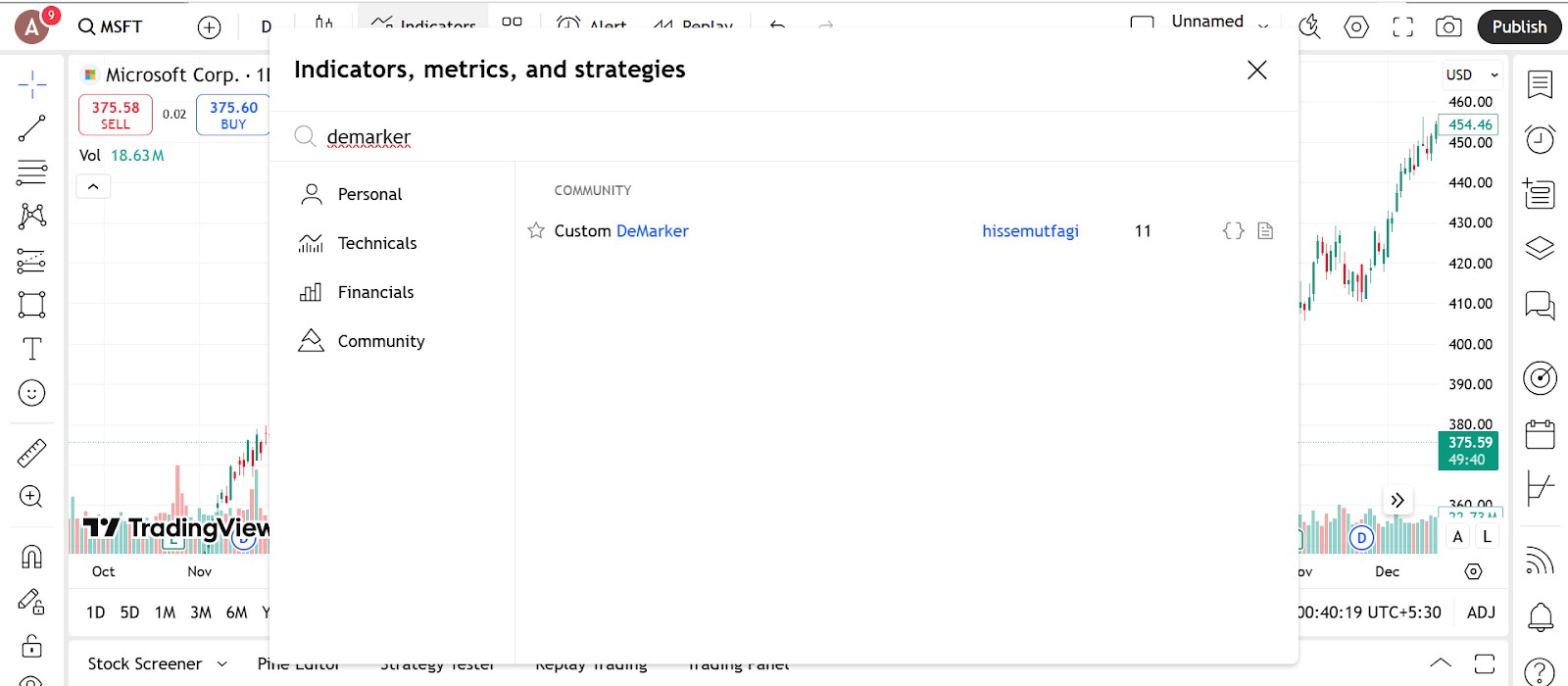
Task: Add the Custom DeMarker indicator
Action: [x=621, y=231]
